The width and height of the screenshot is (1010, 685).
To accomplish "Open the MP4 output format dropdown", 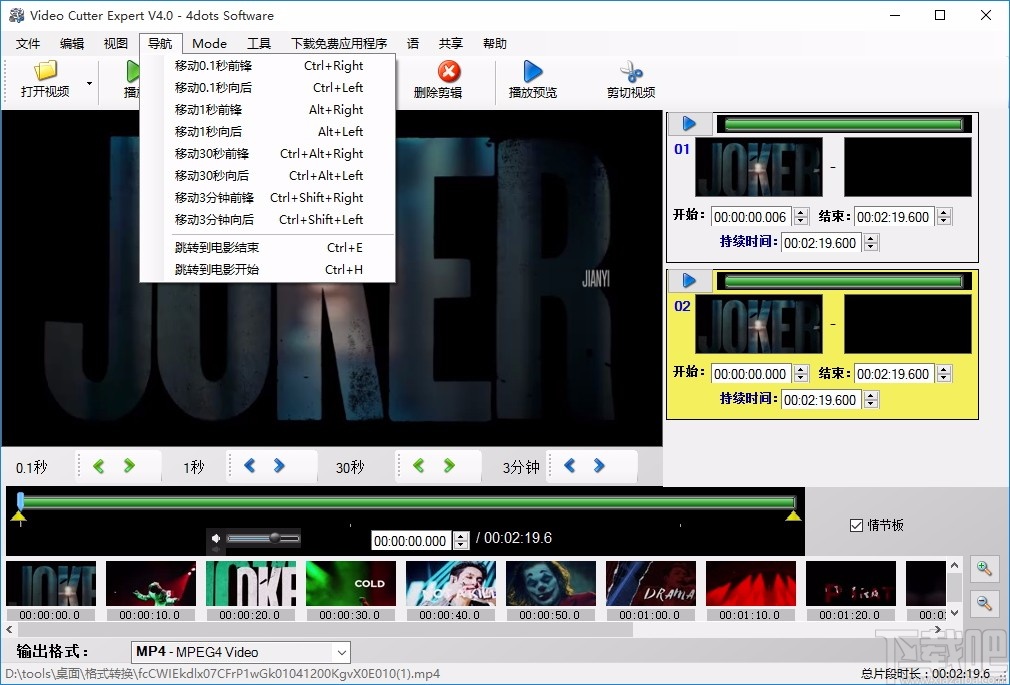I will click(x=240, y=652).
